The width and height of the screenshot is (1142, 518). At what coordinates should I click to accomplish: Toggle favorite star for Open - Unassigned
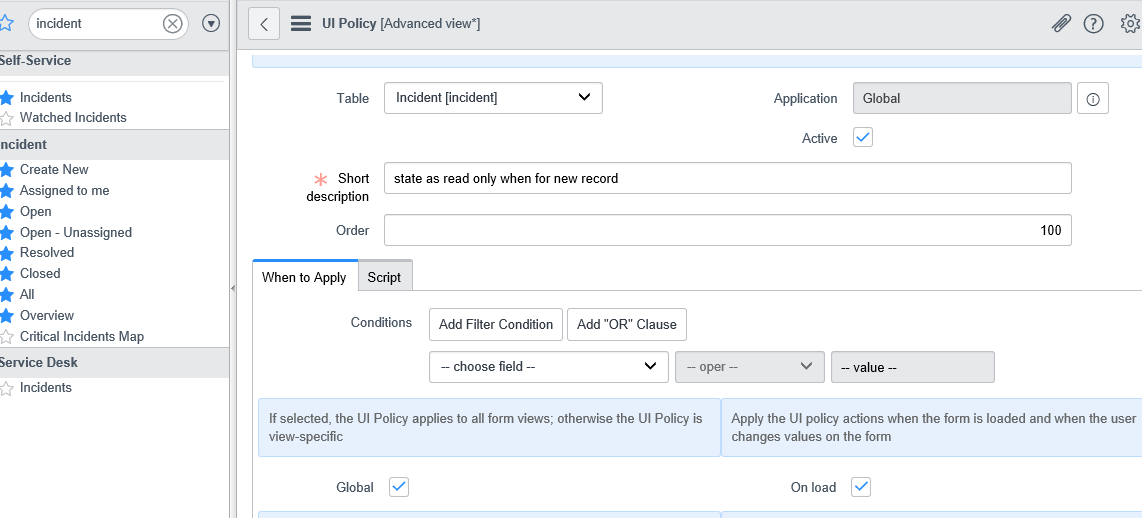[7, 233]
